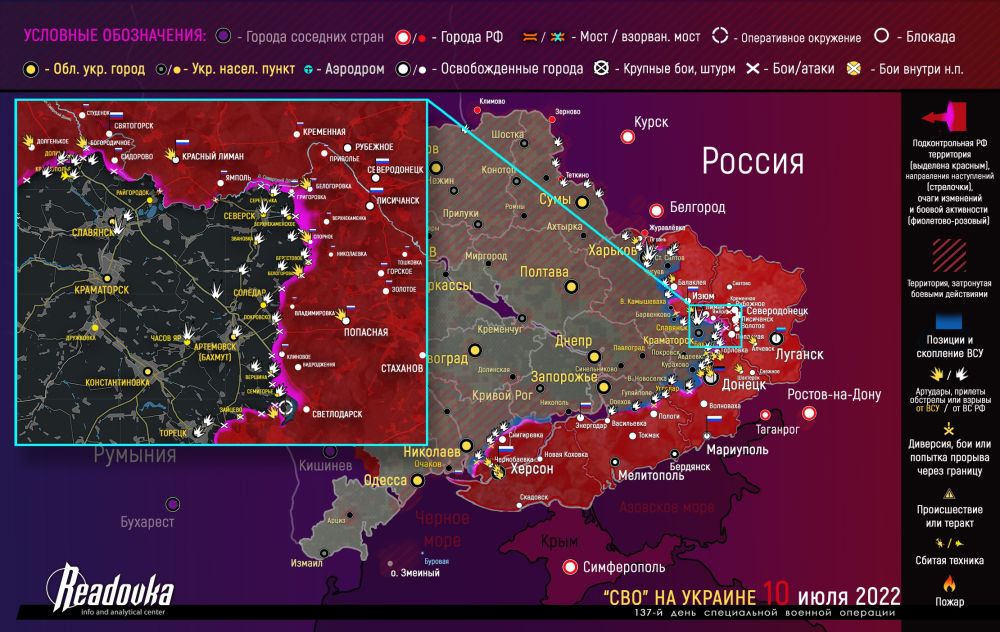Click the warning triangle icon for Происшествие
This screenshot has height=632, width=1000.
coord(948,495)
